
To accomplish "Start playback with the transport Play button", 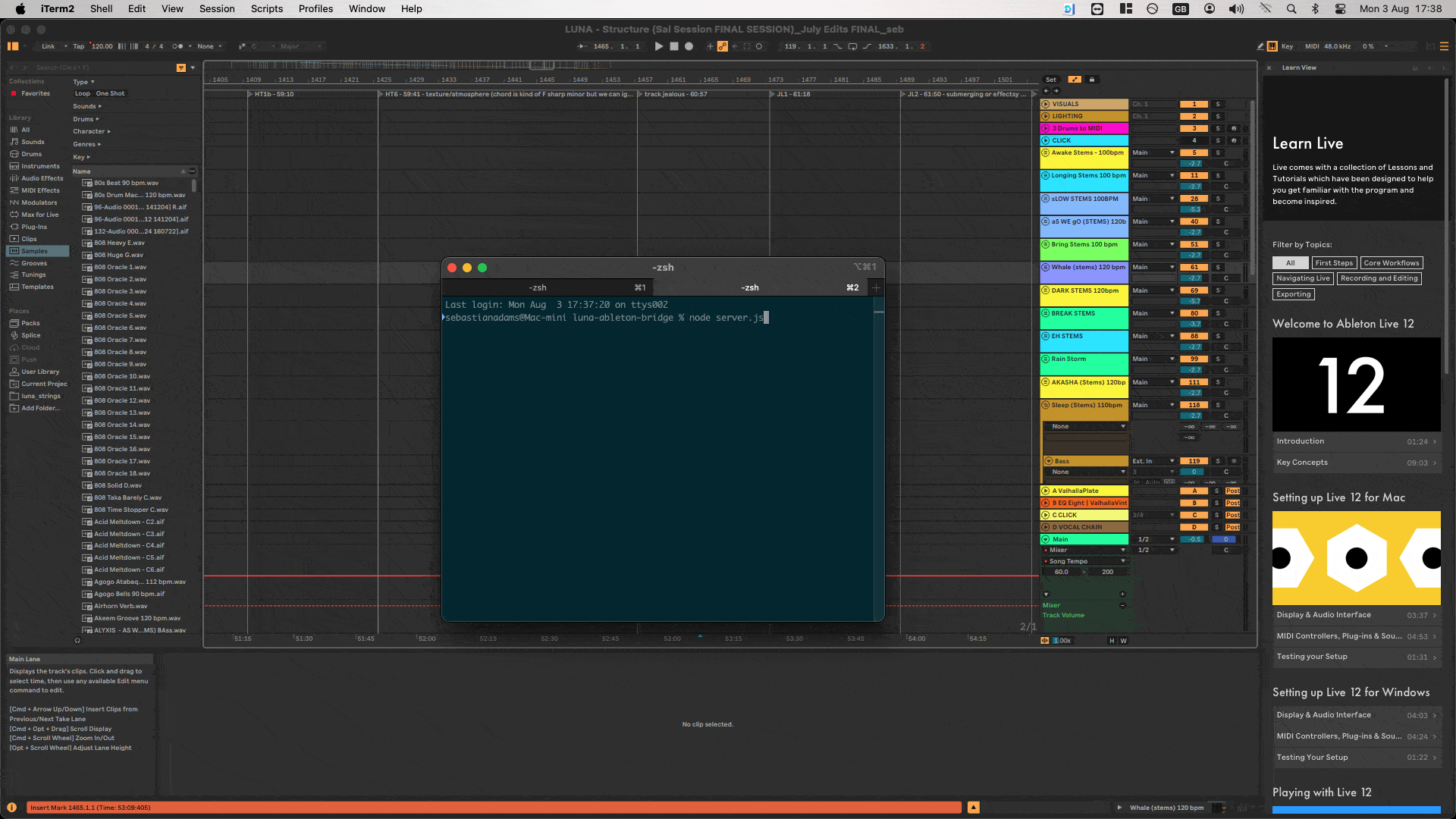I will tap(658, 46).
